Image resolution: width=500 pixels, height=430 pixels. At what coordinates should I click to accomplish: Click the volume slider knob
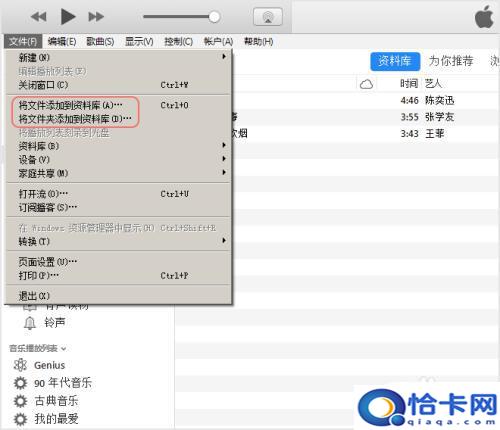(x=214, y=17)
